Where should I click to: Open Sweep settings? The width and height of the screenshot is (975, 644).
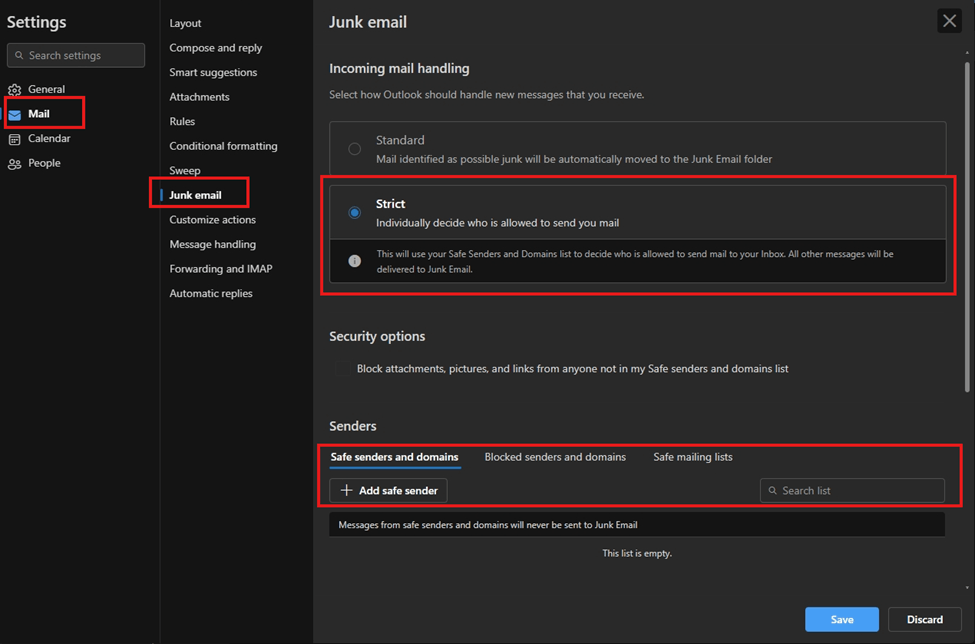185,170
